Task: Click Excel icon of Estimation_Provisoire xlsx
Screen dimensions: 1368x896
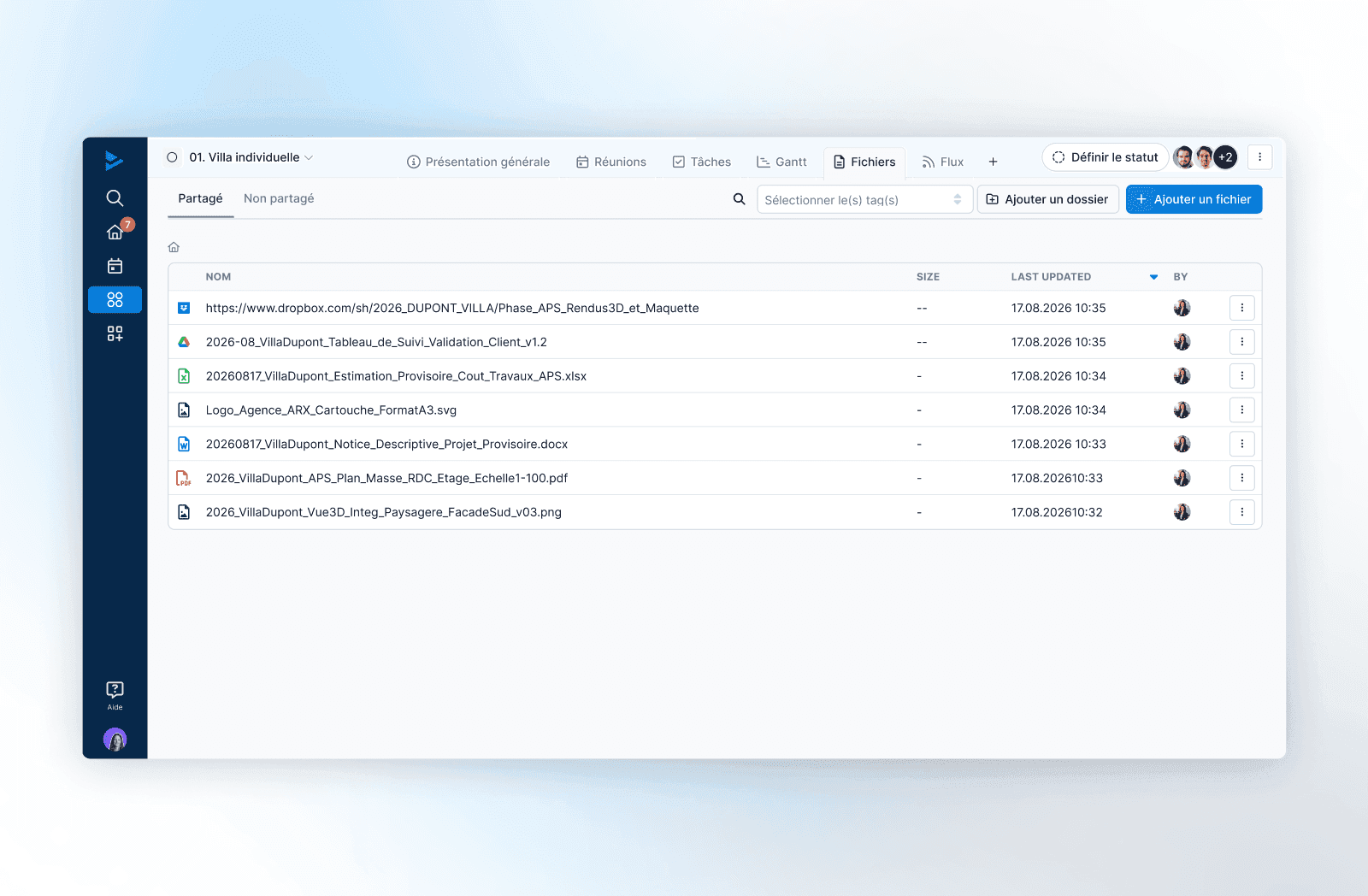Action: coord(184,376)
